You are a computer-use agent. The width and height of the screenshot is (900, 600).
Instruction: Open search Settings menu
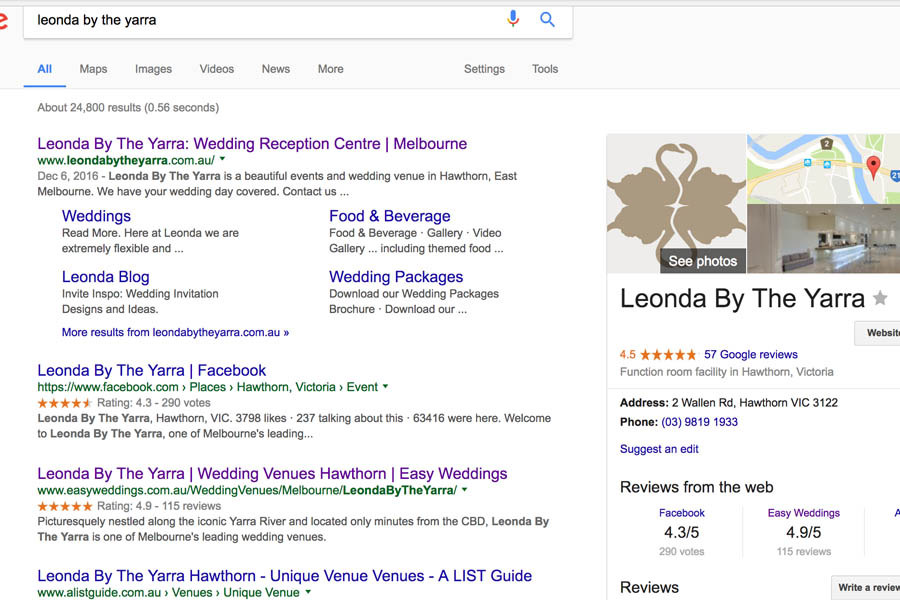(x=484, y=69)
